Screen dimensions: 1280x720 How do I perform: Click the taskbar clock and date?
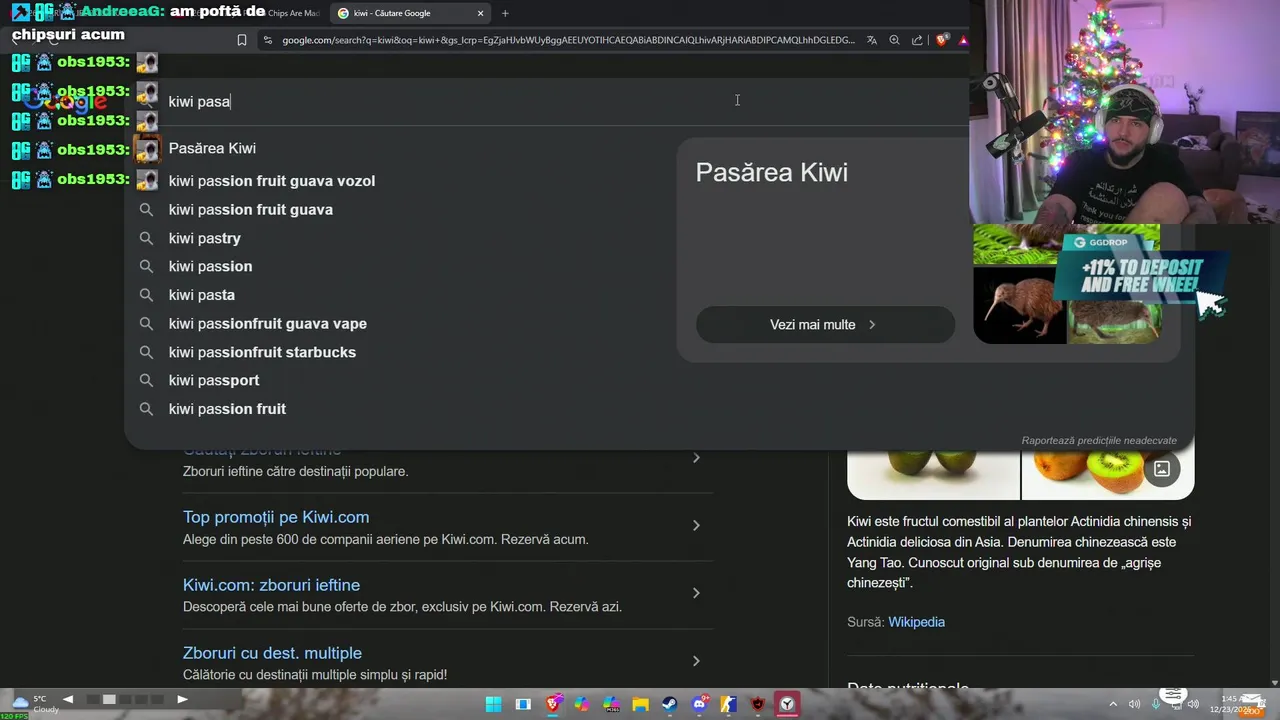[x=1232, y=704]
